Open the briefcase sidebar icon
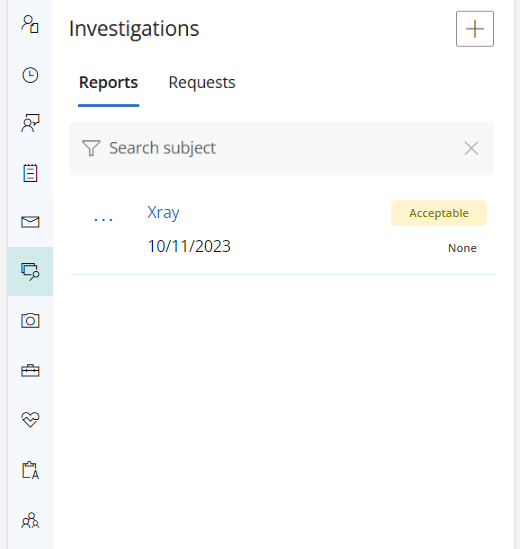The image size is (520, 549). pos(30,370)
